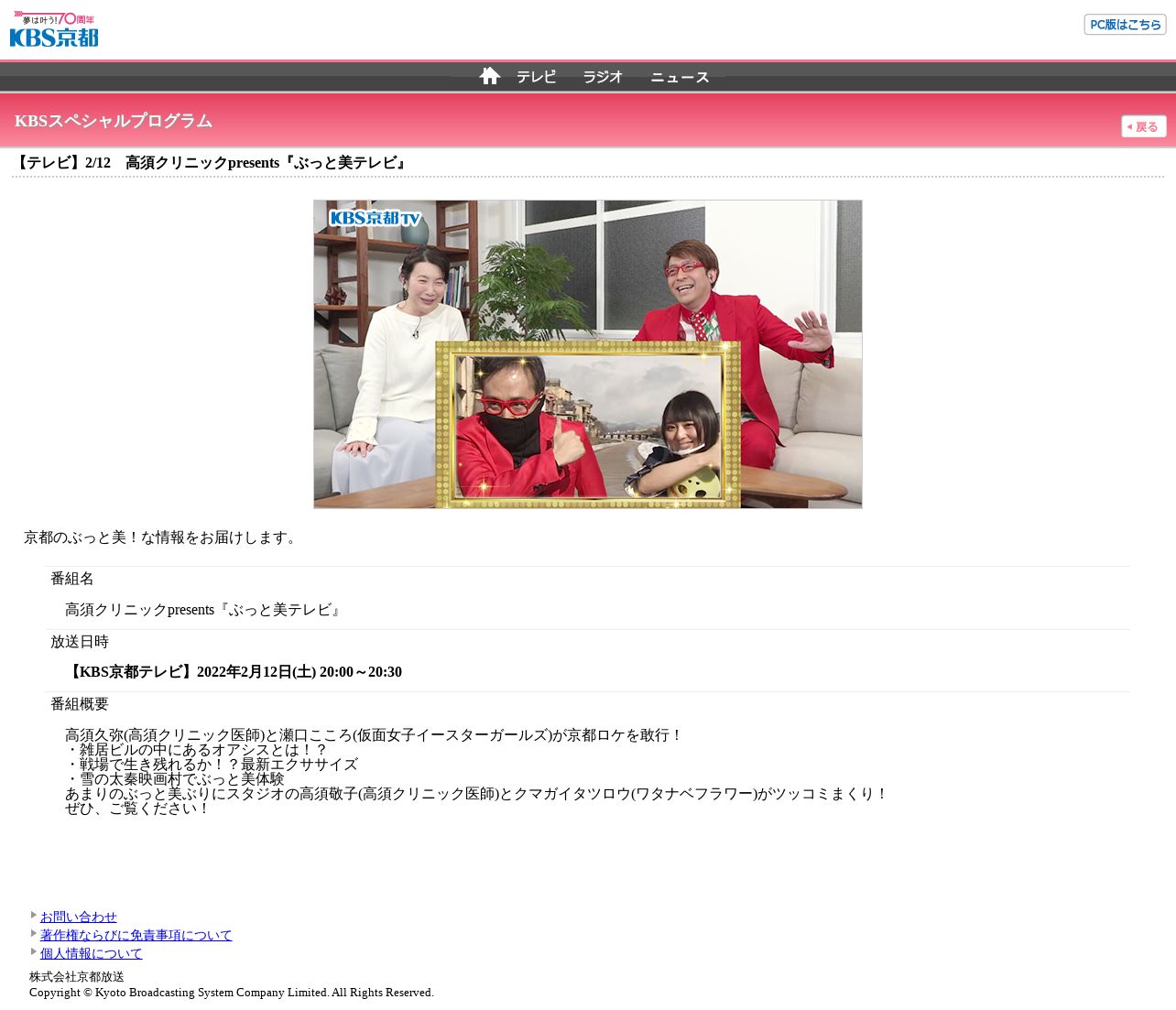Open the お問い合わせ link
1176x1010 pixels.
[79, 917]
